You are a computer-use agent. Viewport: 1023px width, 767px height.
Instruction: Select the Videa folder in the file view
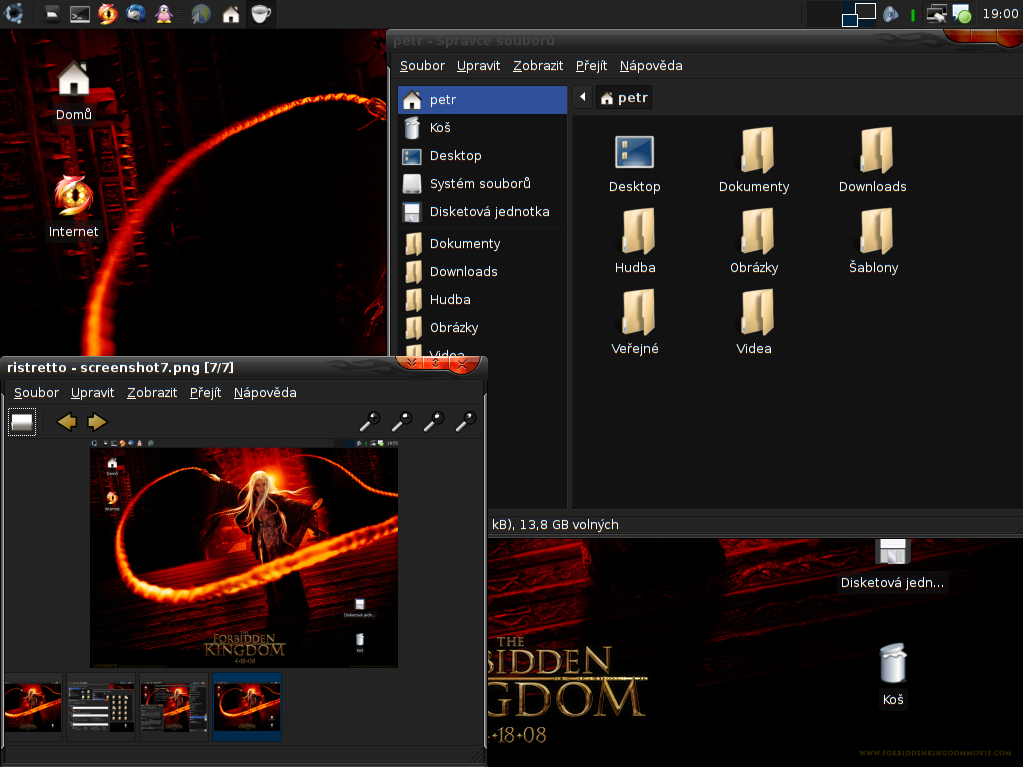(x=754, y=323)
